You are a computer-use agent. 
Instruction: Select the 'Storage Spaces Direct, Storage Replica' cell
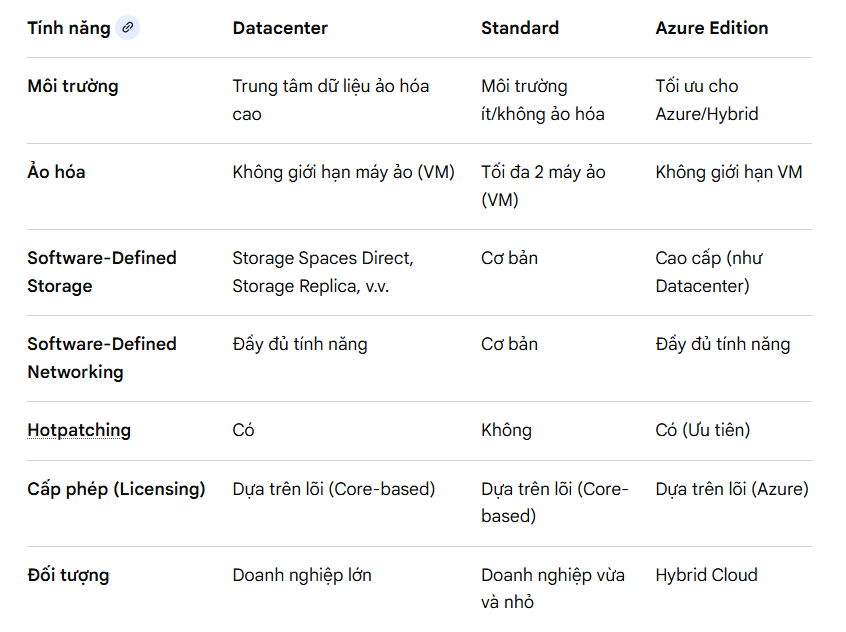click(322, 272)
